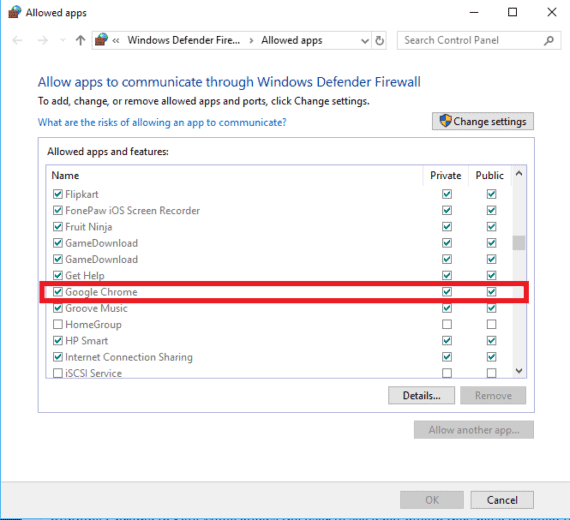Toggle Google Chrome Private checkbox
Screen dimensions: 570x520
447,292
